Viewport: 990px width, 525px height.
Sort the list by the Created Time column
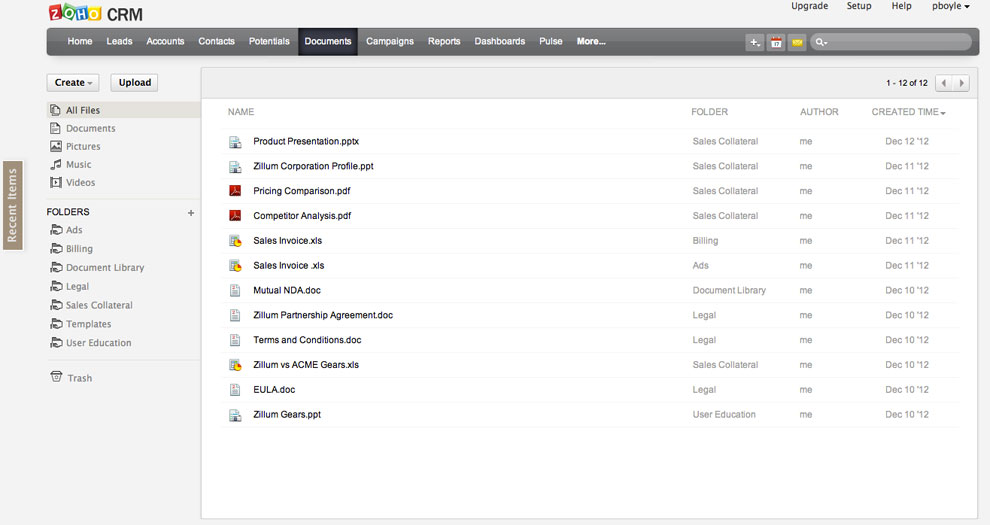coord(908,112)
